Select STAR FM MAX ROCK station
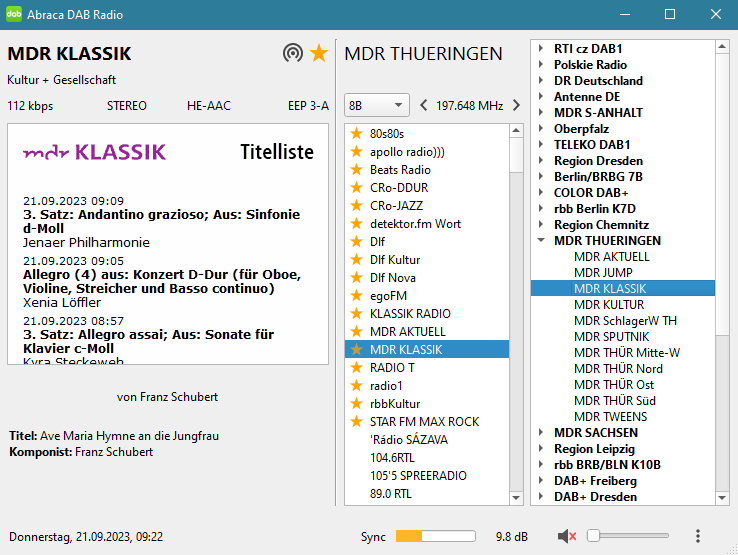This screenshot has width=738, height=555. [427, 421]
